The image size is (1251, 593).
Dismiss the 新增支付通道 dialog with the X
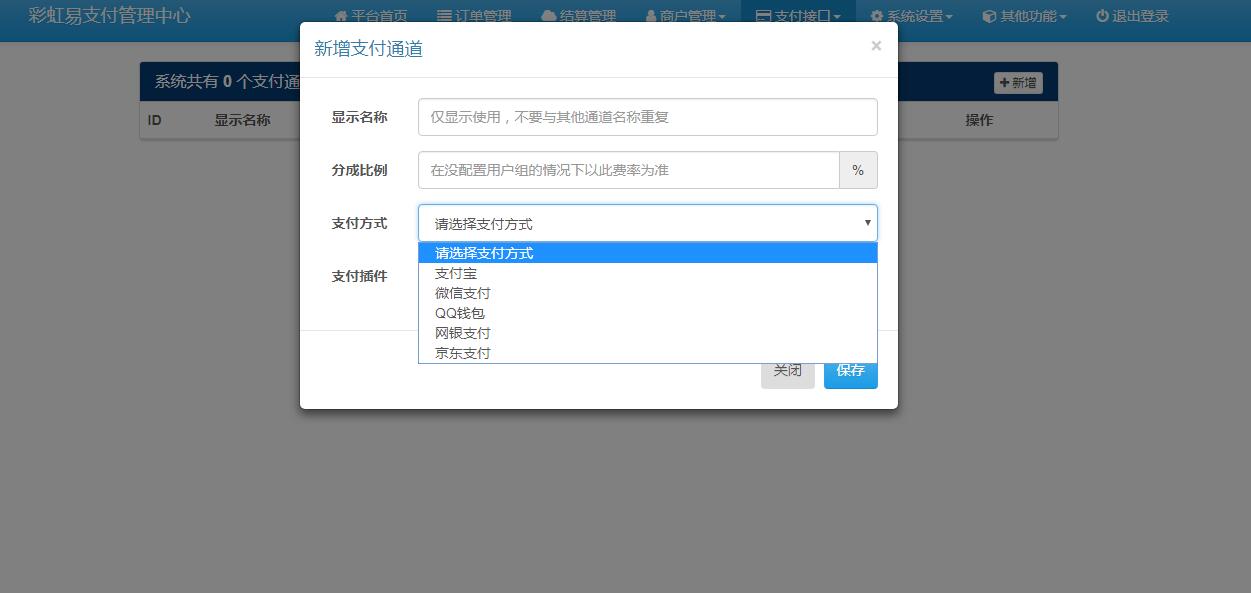click(876, 46)
